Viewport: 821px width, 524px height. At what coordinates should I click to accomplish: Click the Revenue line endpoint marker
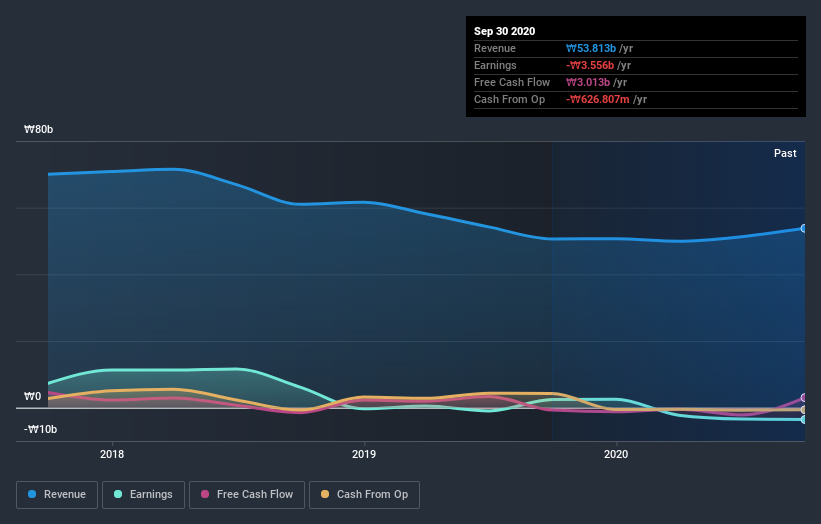click(x=804, y=228)
